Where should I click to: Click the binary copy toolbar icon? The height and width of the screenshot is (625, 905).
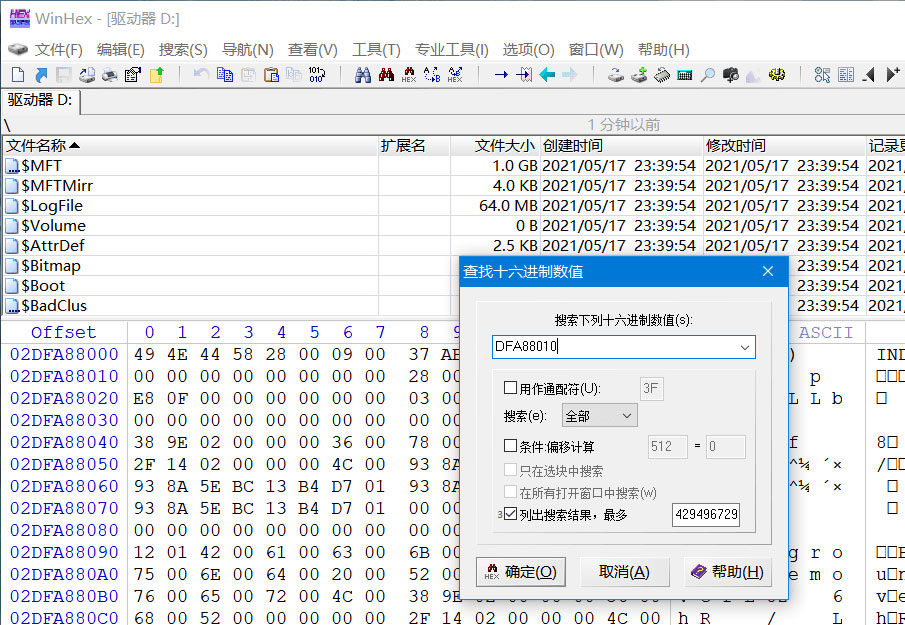[x=294, y=75]
